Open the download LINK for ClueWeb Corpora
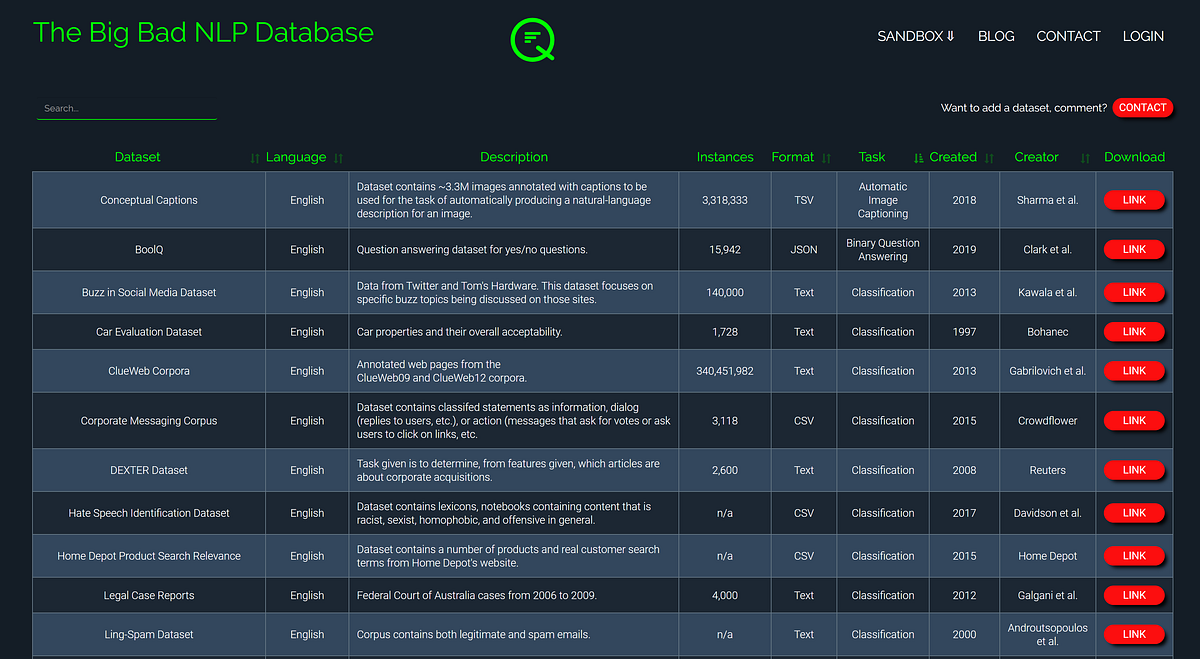The height and width of the screenshot is (659, 1200). tap(1134, 370)
